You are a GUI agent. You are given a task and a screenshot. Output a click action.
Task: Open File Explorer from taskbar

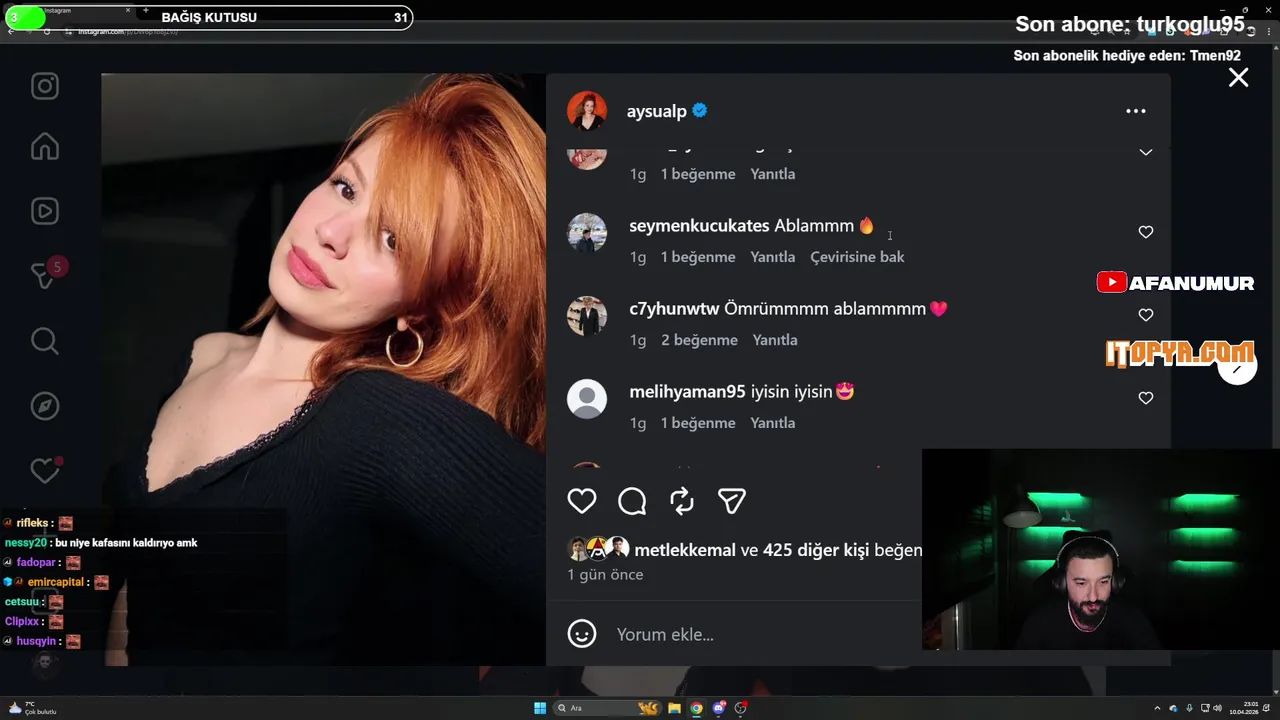675,708
